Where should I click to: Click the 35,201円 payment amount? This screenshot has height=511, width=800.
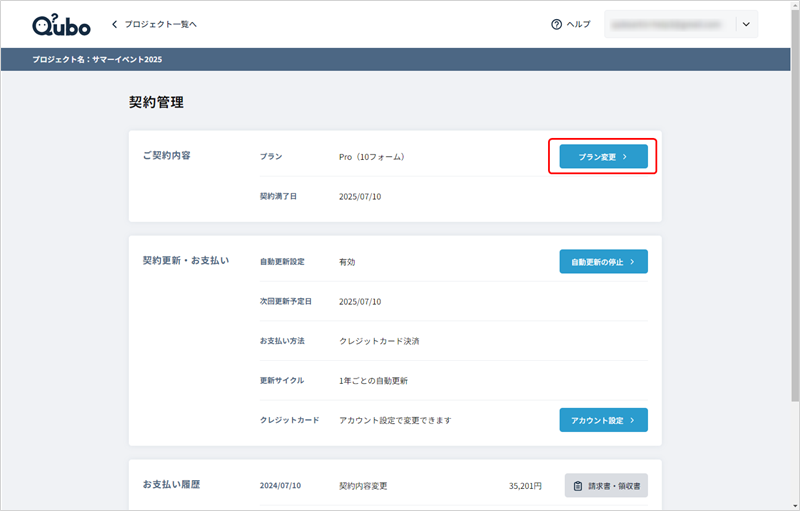(x=524, y=486)
